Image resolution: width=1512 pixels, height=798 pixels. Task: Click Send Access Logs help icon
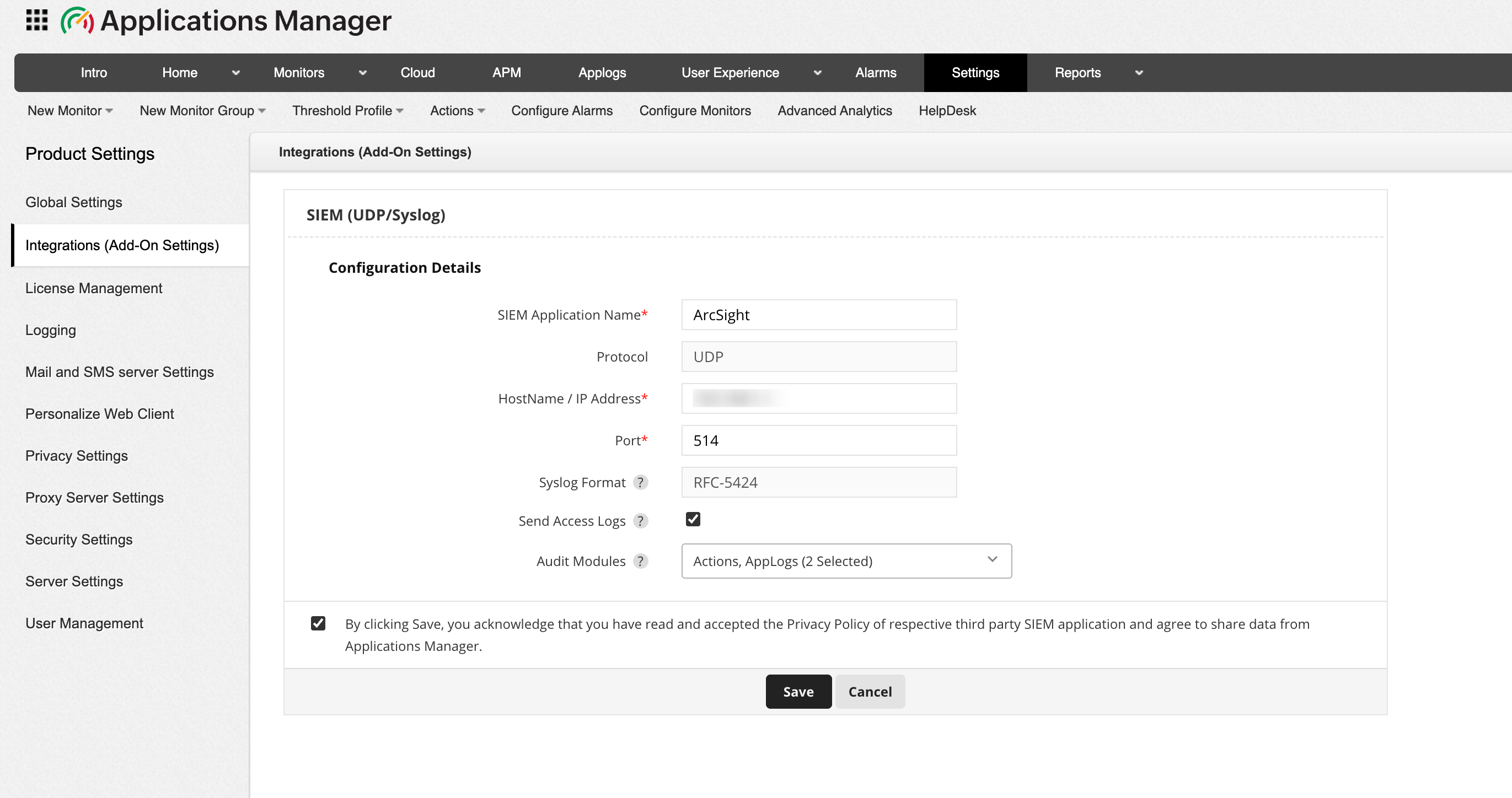coord(640,521)
